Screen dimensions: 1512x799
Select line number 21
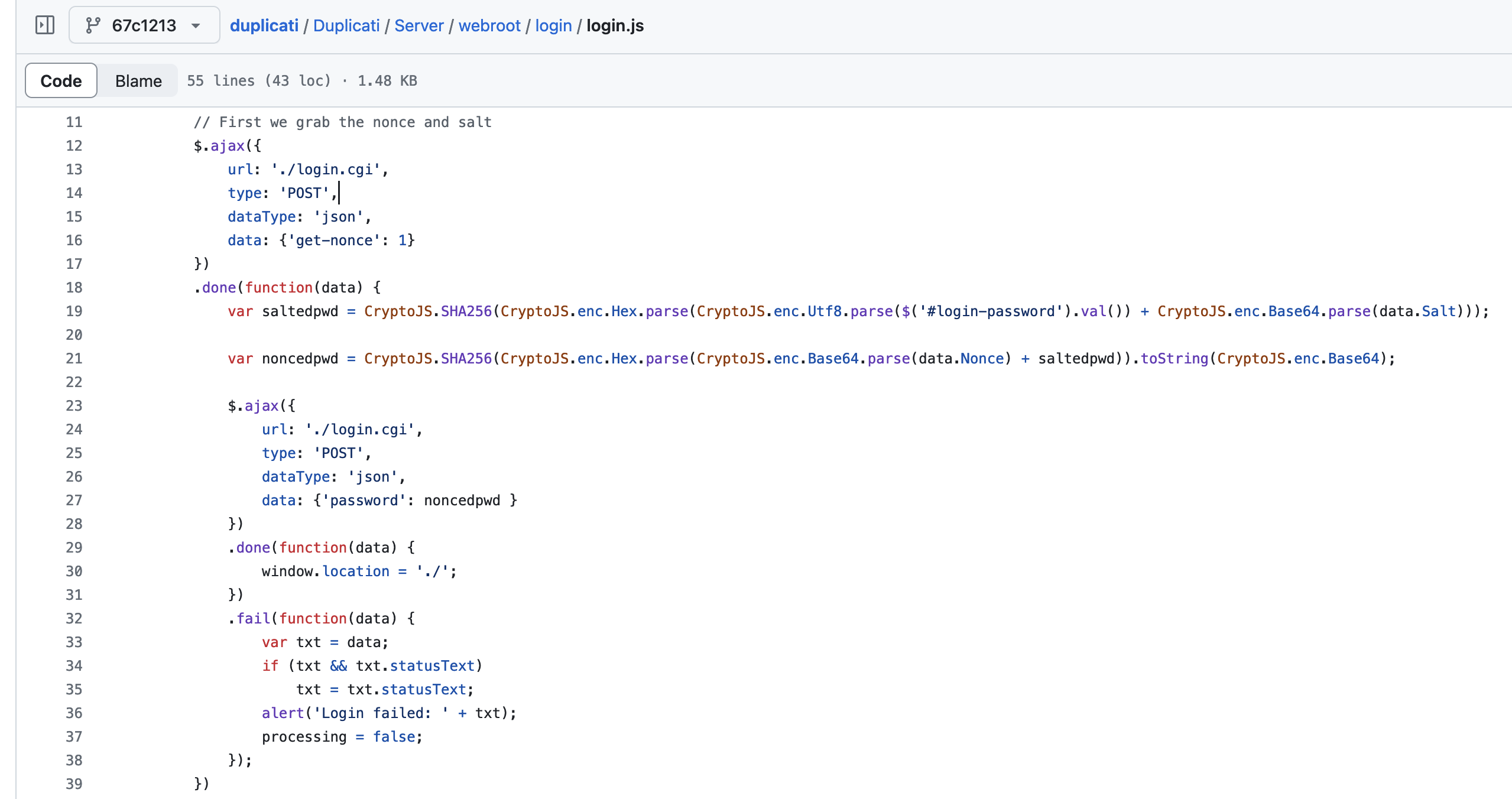coord(74,359)
